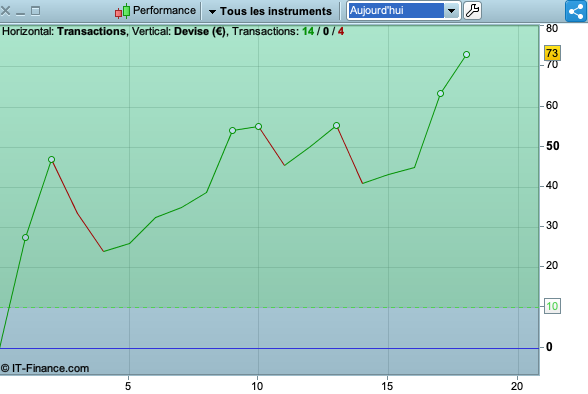Click the IT-Finance.com copyright link

pyautogui.click(x=45, y=368)
